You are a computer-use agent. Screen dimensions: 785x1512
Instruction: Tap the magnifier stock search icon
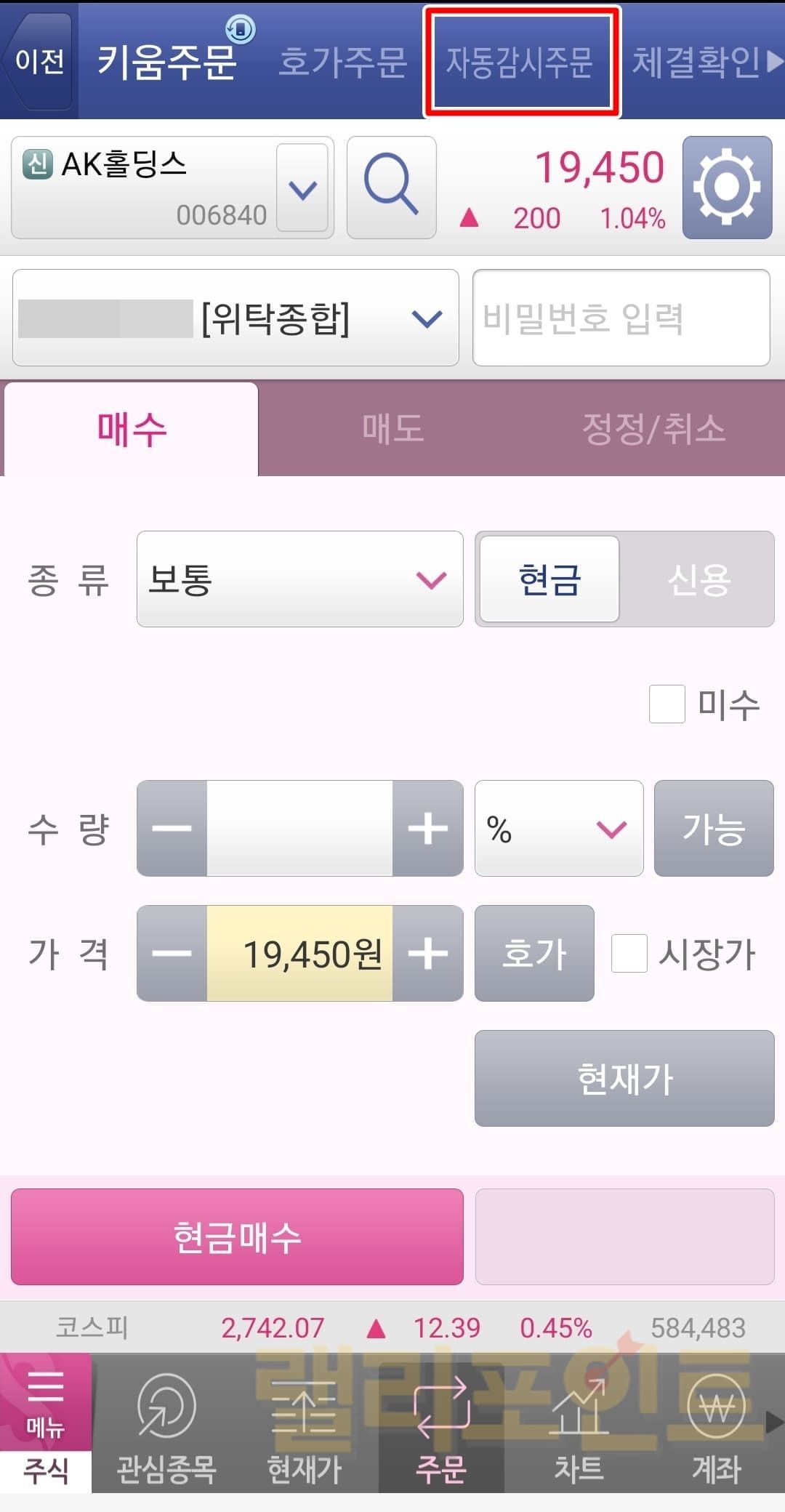(x=391, y=187)
